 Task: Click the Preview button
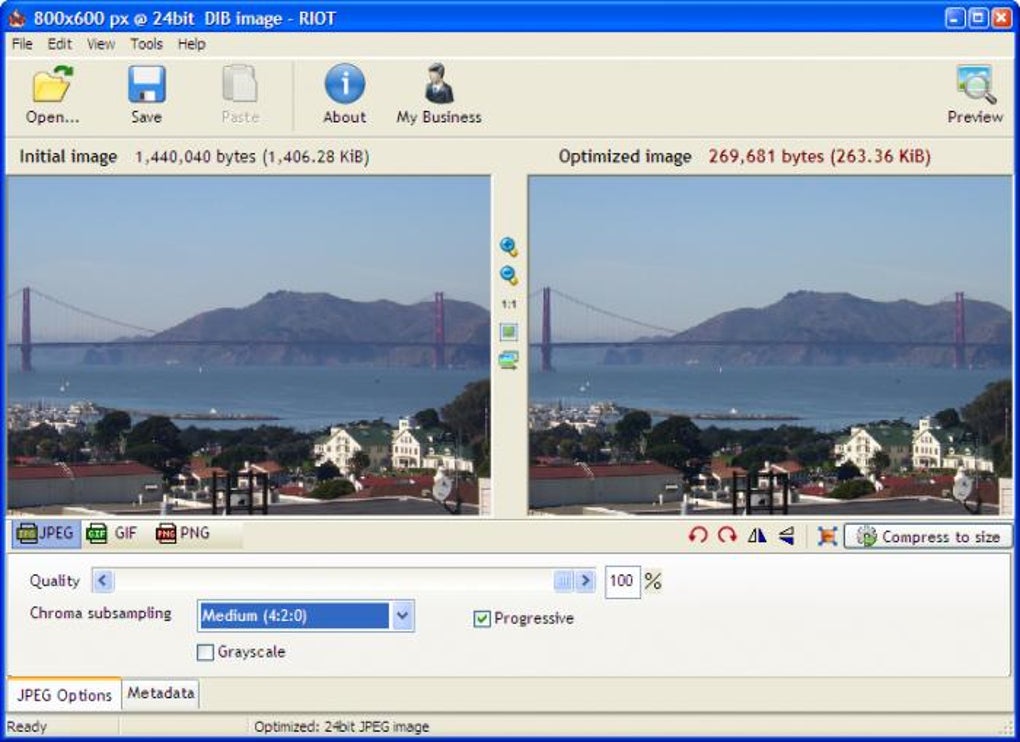pos(975,92)
